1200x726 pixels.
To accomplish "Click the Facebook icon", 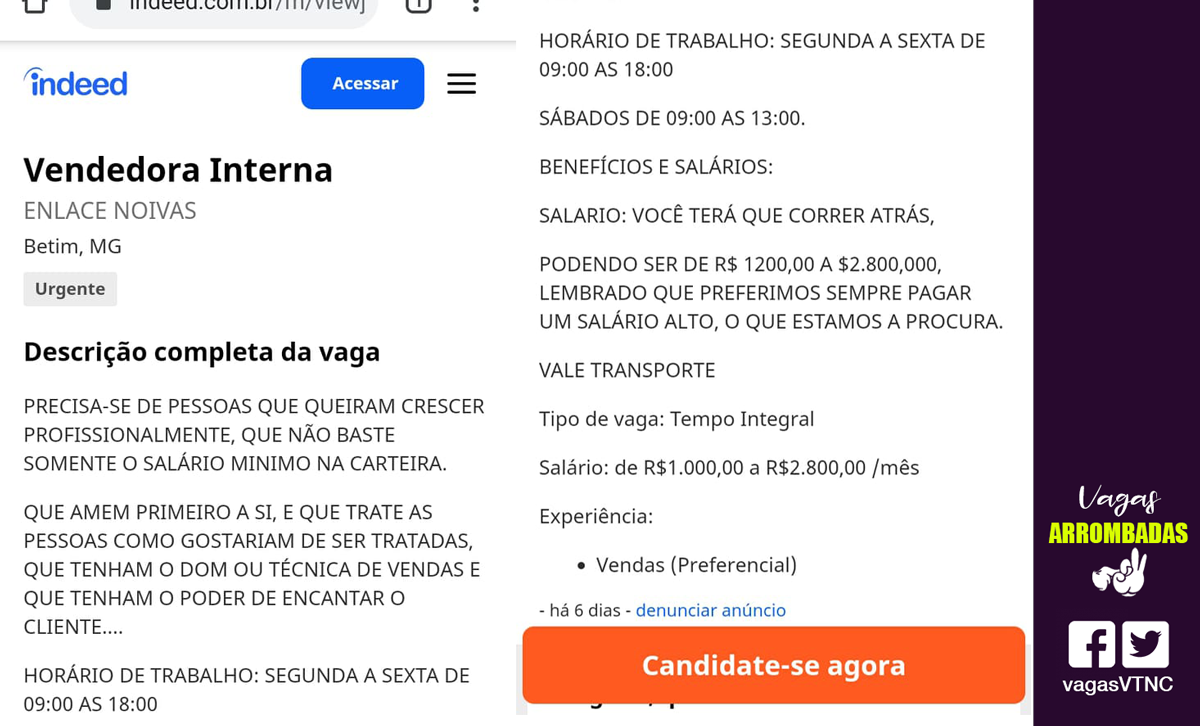I will coord(1091,644).
